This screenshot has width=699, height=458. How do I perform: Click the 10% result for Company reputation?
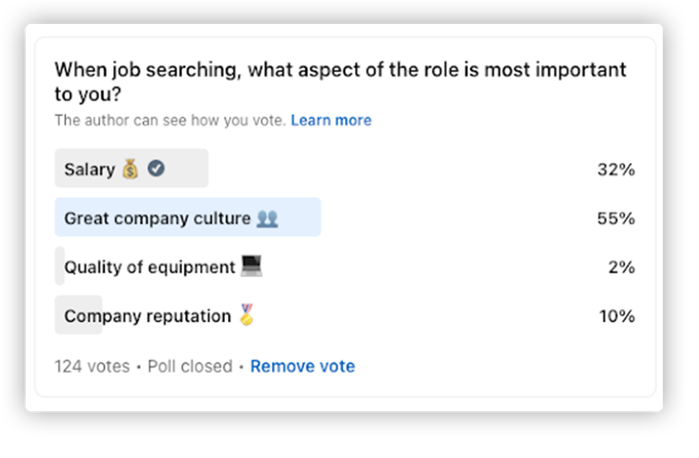tap(616, 316)
